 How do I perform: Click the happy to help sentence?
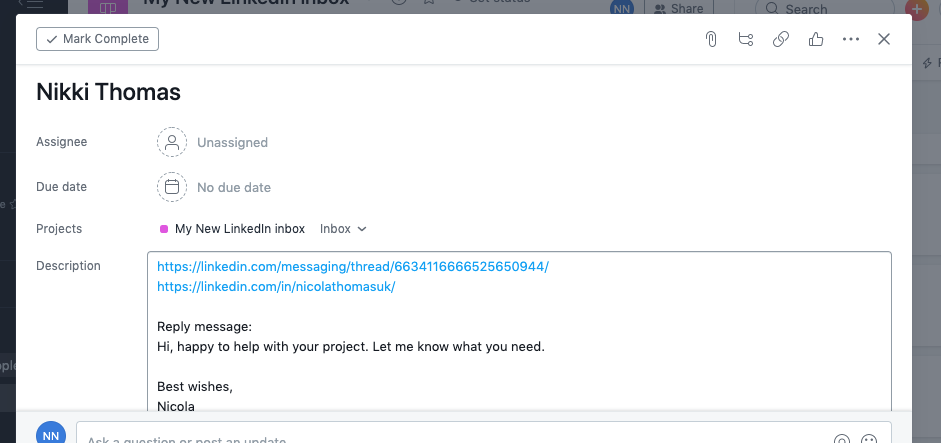[x=351, y=347]
